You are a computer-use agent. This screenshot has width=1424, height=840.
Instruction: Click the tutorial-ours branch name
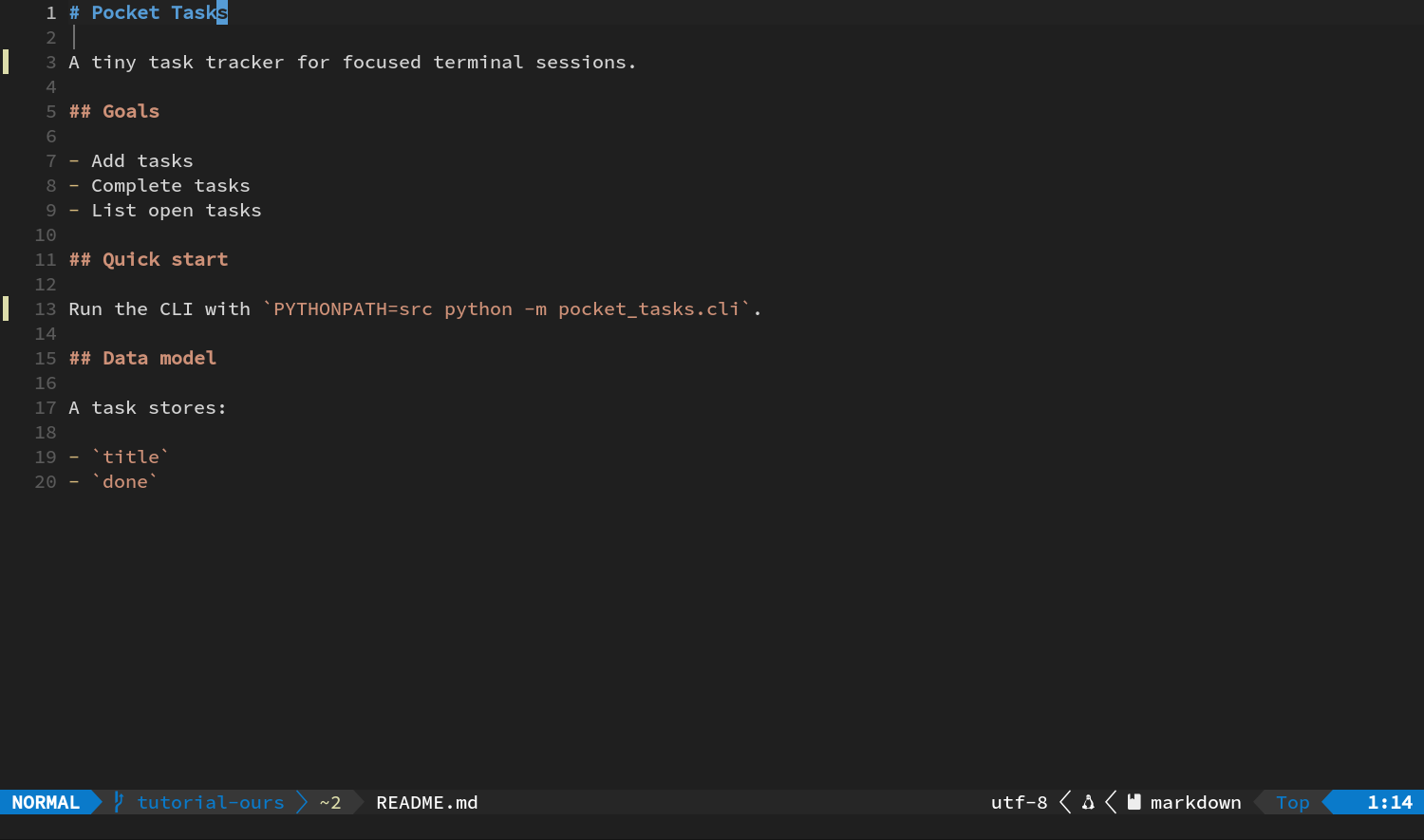[x=211, y=802]
